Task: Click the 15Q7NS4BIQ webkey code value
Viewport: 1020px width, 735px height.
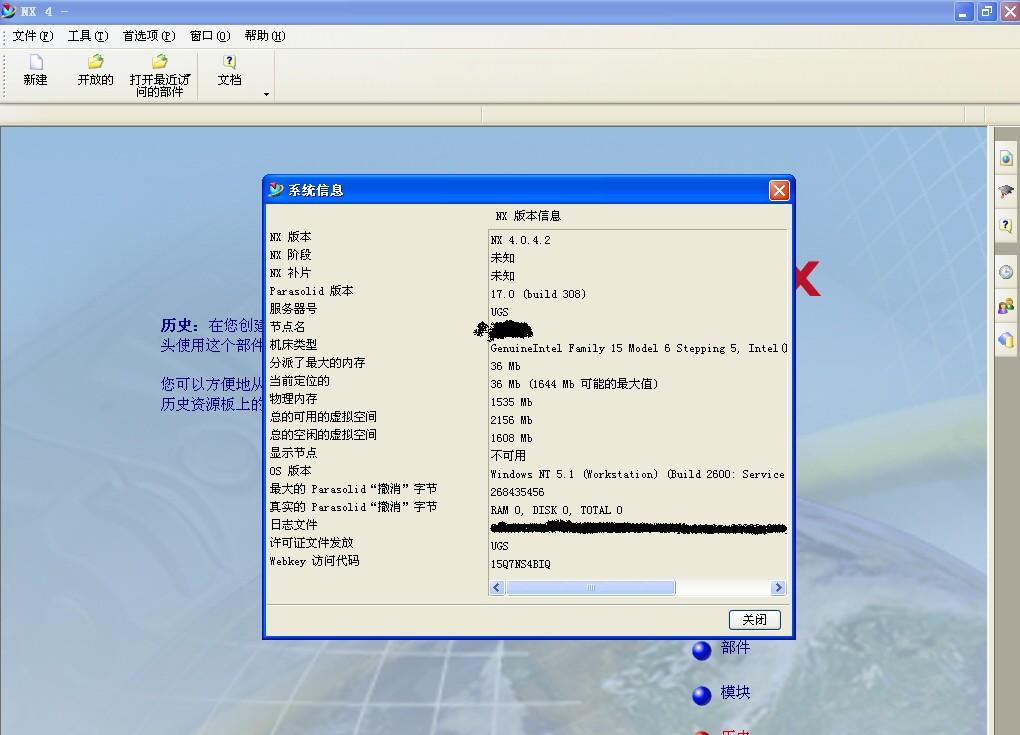Action: pyautogui.click(x=520, y=564)
